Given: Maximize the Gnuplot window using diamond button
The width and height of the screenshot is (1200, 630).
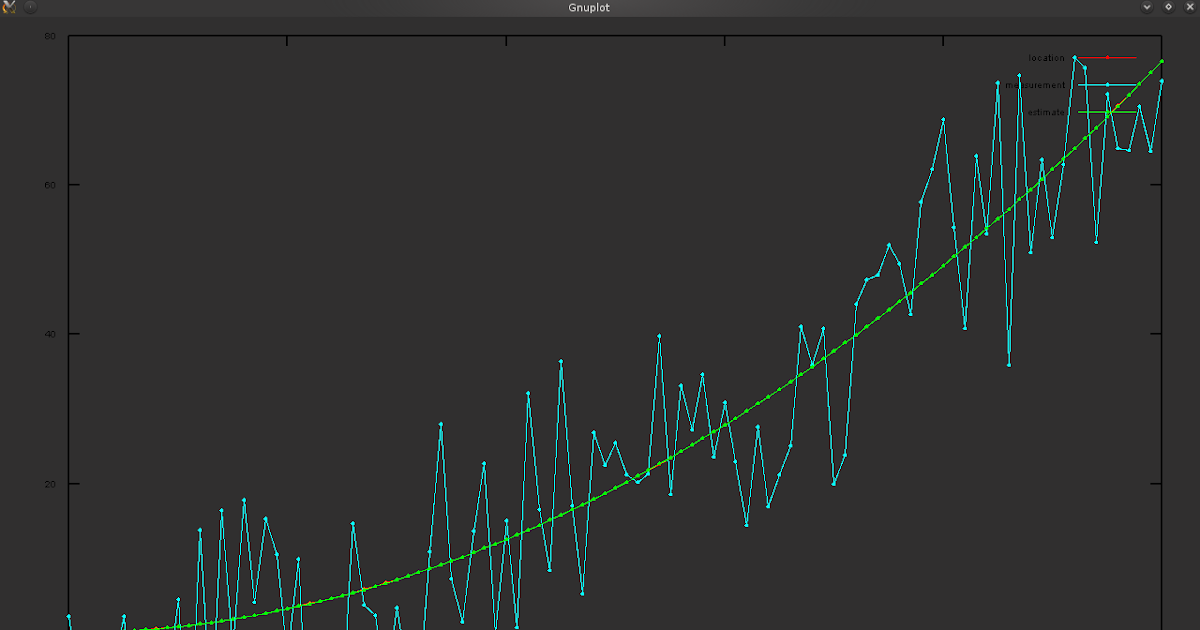Looking at the screenshot, I should click(x=1168, y=7).
